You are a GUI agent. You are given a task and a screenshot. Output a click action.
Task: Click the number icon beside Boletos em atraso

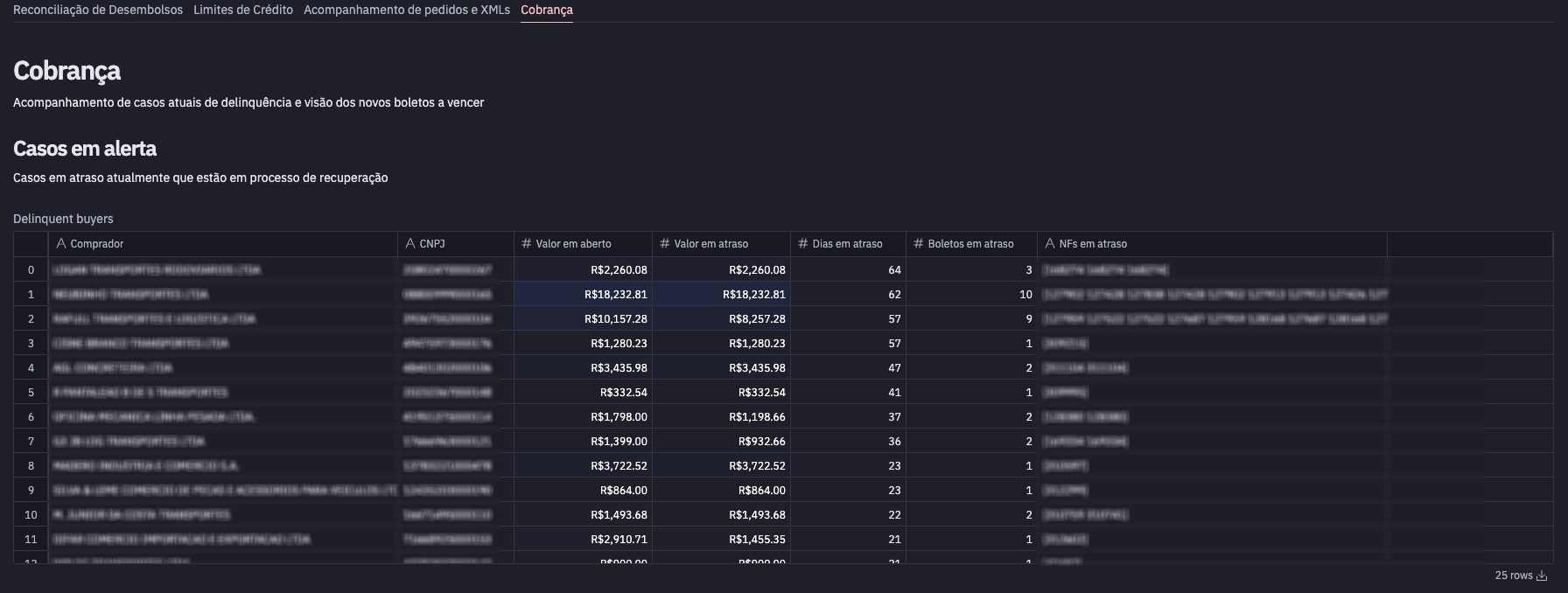coord(919,244)
